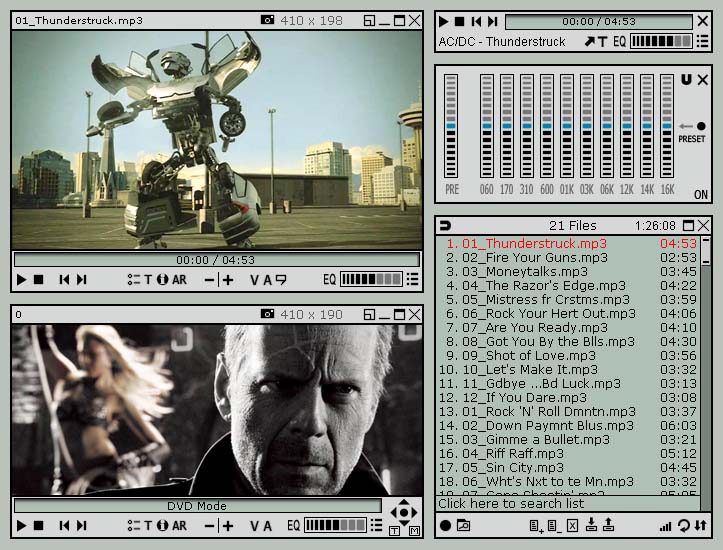Click the U button in equalizer window
The width and height of the screenshot is (723, 550).
coord(687,80)
